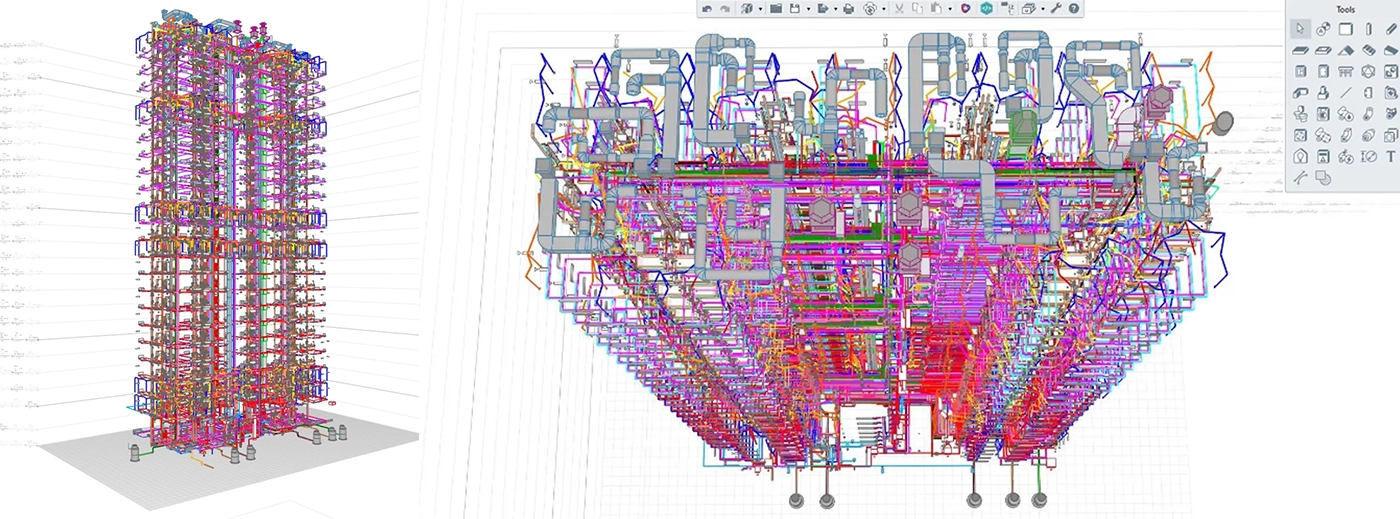Click the teal hexagon code icon
Screen dimensions: 1400x519
(987, 9)
